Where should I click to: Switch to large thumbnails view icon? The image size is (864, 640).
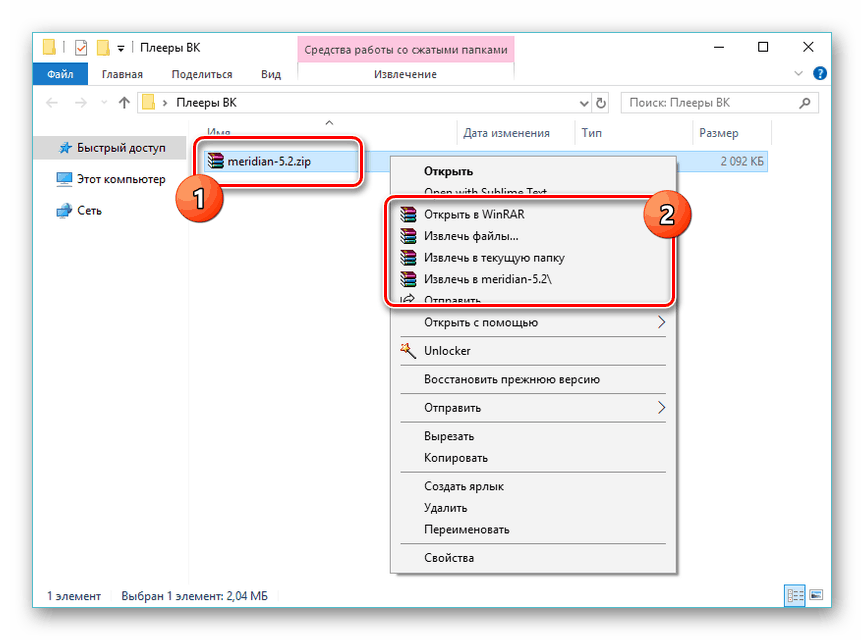[816, 595]
